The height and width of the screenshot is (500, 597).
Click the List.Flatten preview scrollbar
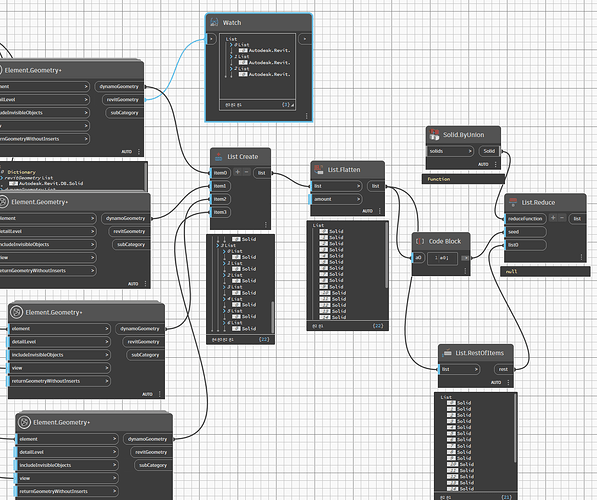(x=387, y=255)
